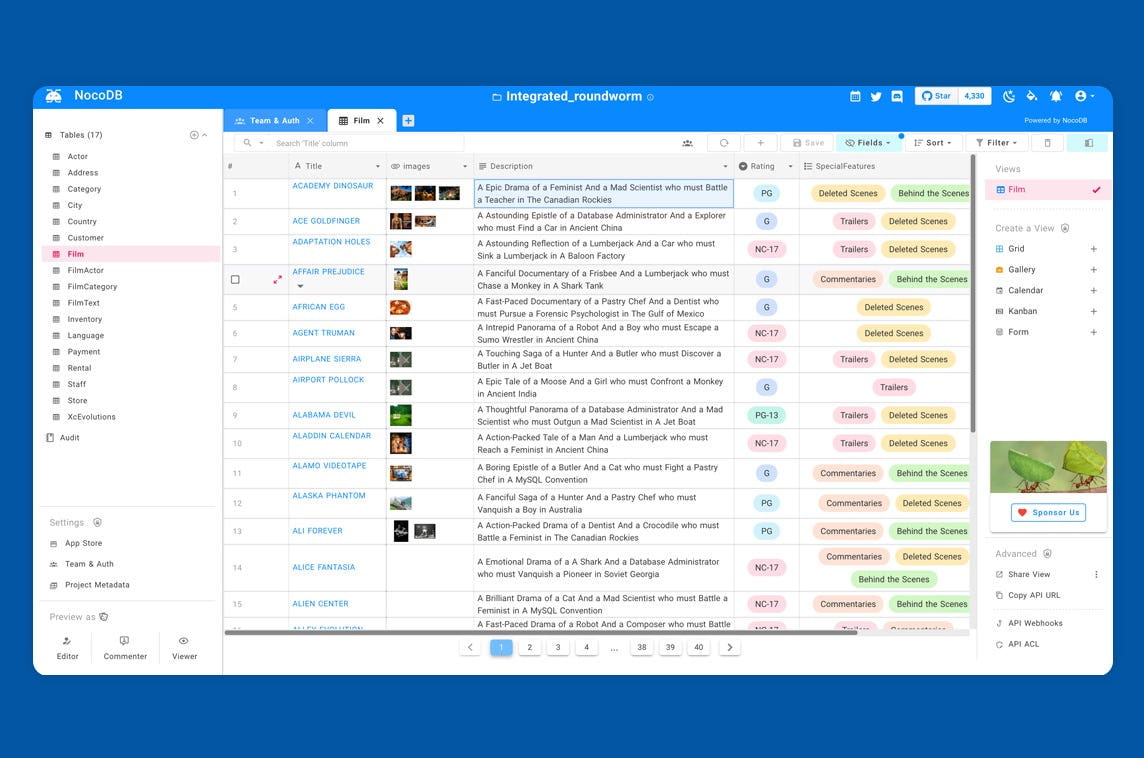
Task: Expand the account menu dropdown
Action: click(x=1082, y=96)
